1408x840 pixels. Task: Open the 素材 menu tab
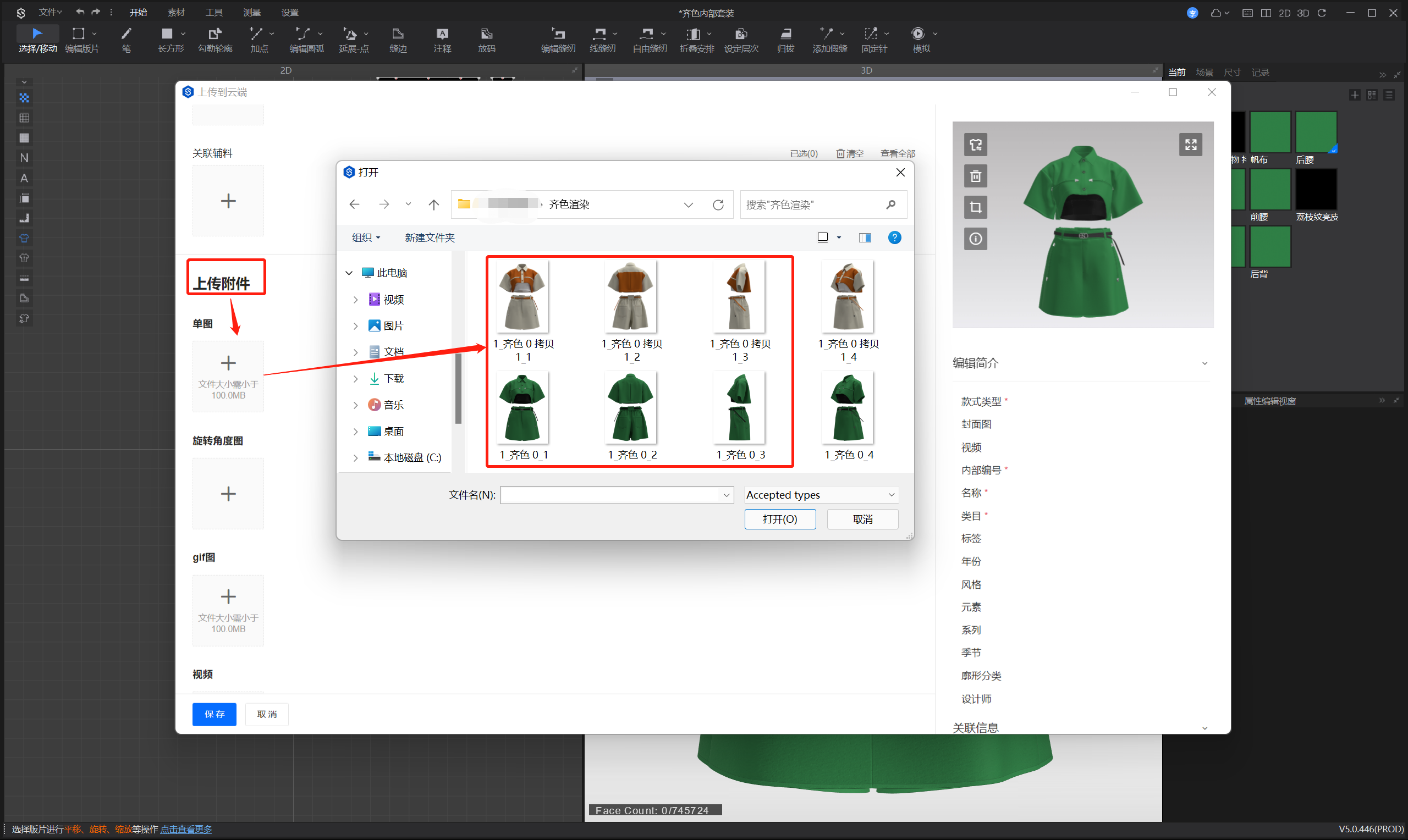click(176, 13)
